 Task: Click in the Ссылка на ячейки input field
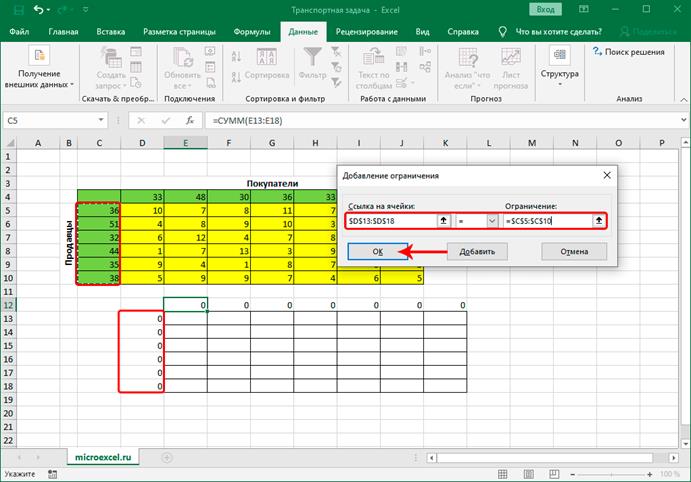[391, 221]
